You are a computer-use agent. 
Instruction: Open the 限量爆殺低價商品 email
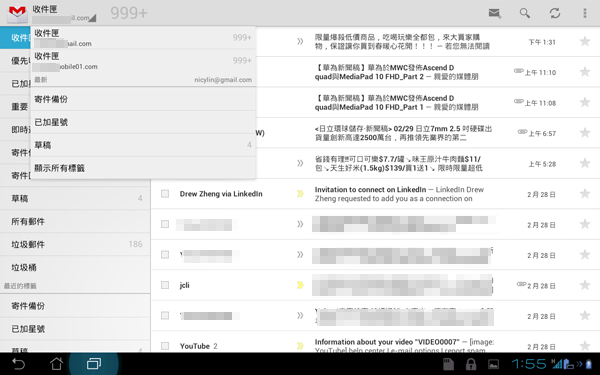(x=402, y=41)
